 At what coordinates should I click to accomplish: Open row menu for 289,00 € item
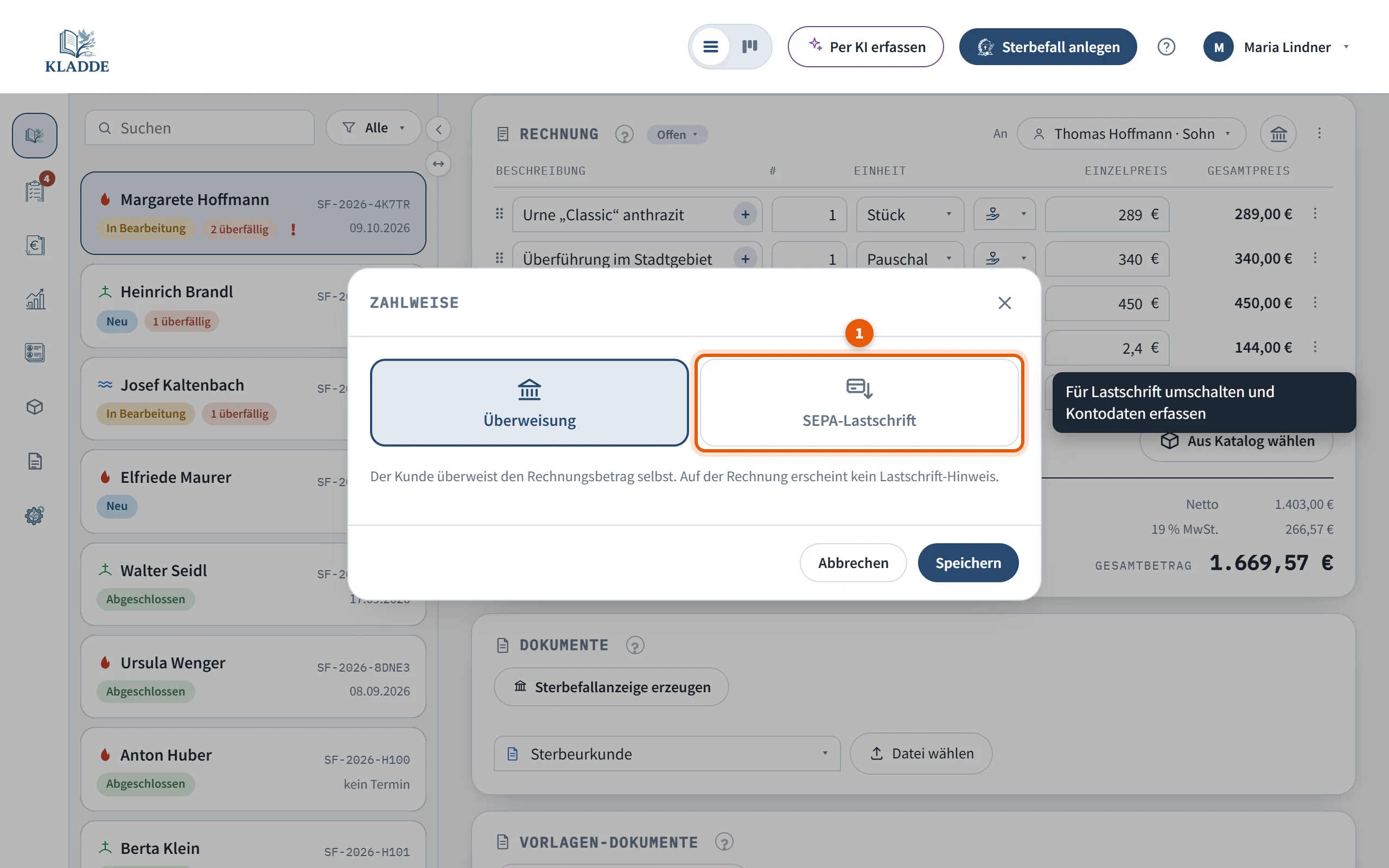[x=1315, y=214]
